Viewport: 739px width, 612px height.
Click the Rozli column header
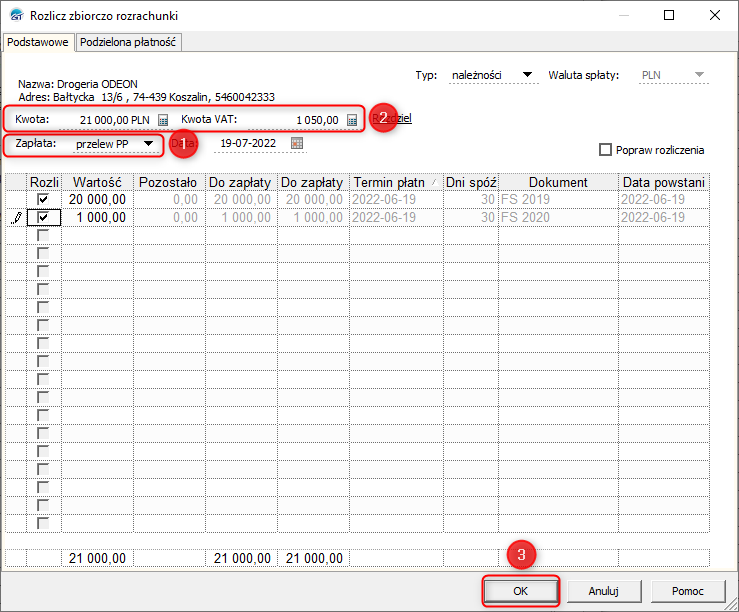44,182
